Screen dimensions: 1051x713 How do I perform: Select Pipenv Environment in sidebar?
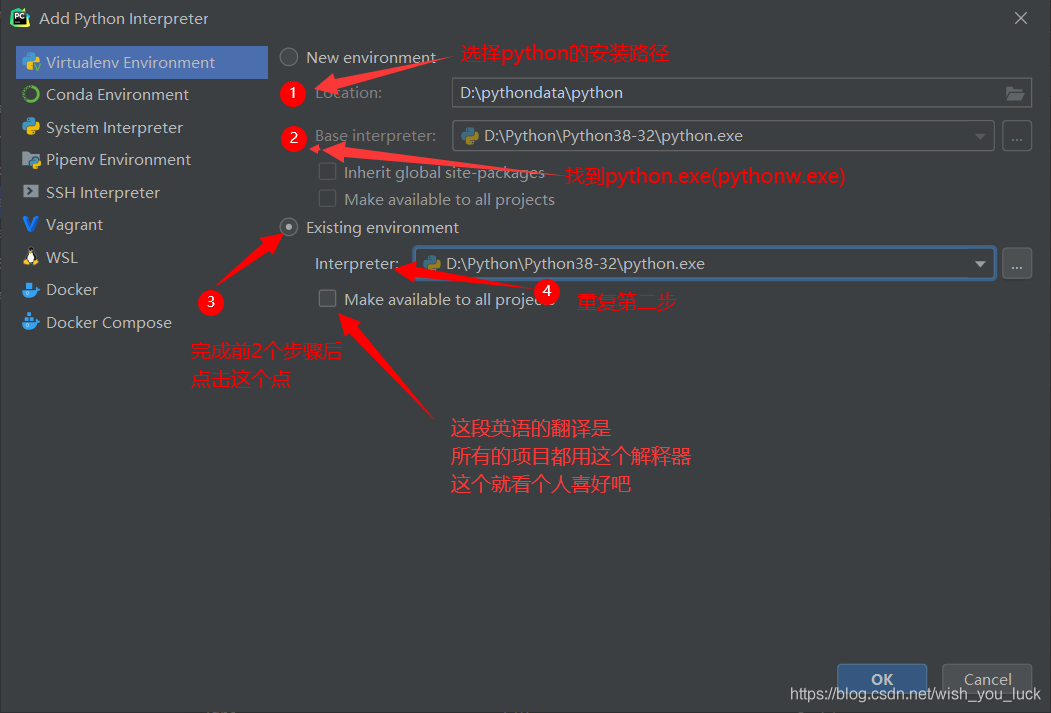pyautogui.click(x=141, y=159)
